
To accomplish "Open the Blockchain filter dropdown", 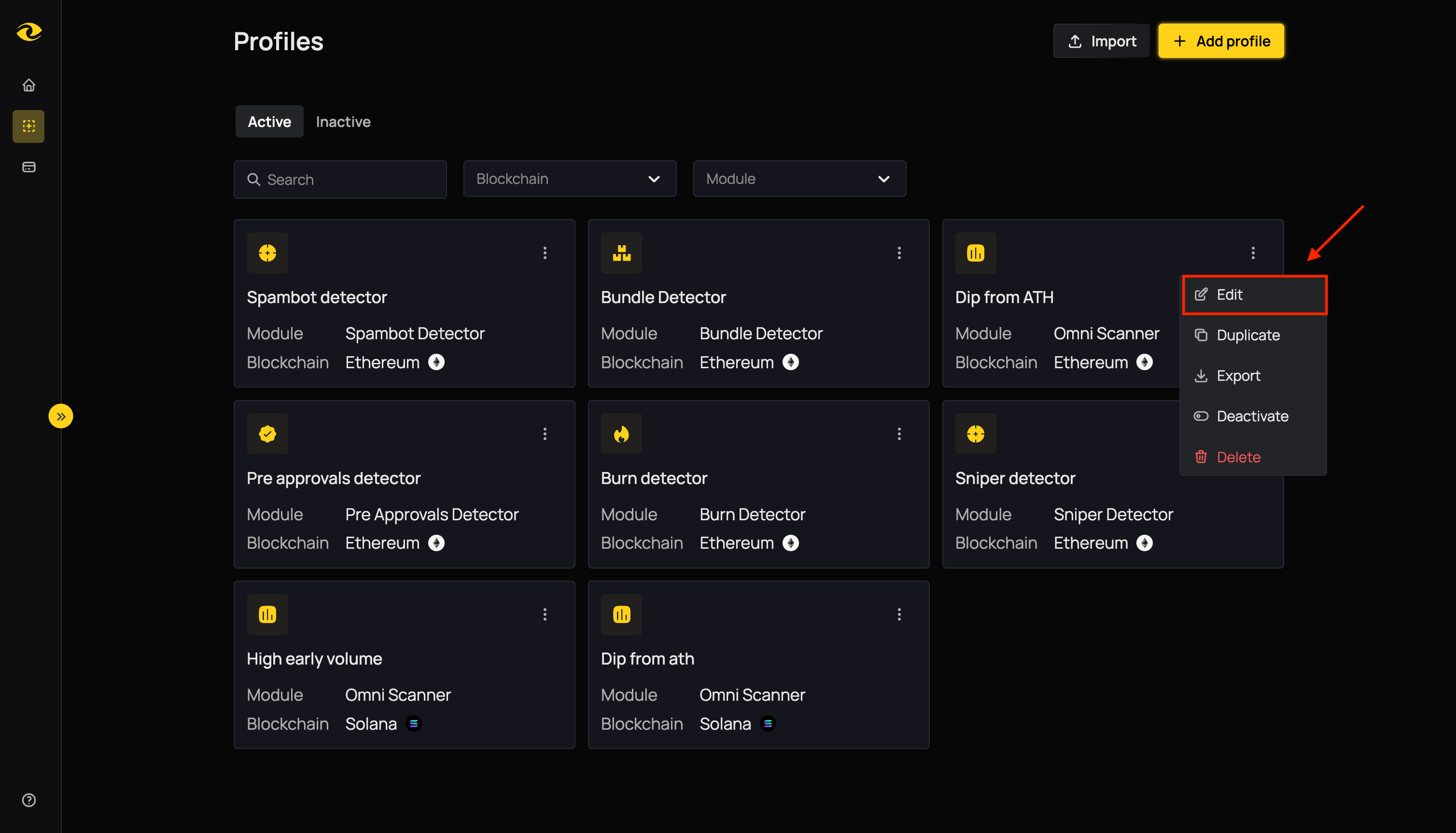I will [x=569, y=179].
